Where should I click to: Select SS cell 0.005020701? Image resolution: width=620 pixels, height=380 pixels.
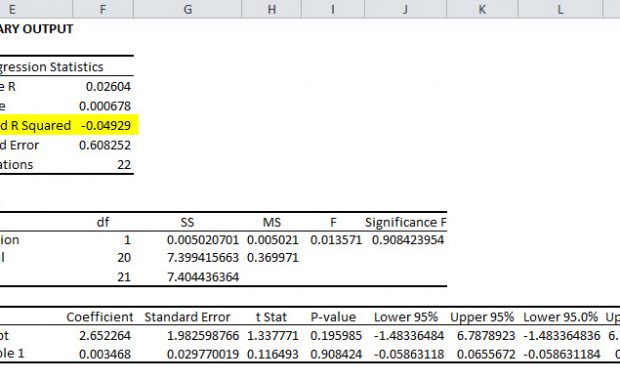click(203, 240)
